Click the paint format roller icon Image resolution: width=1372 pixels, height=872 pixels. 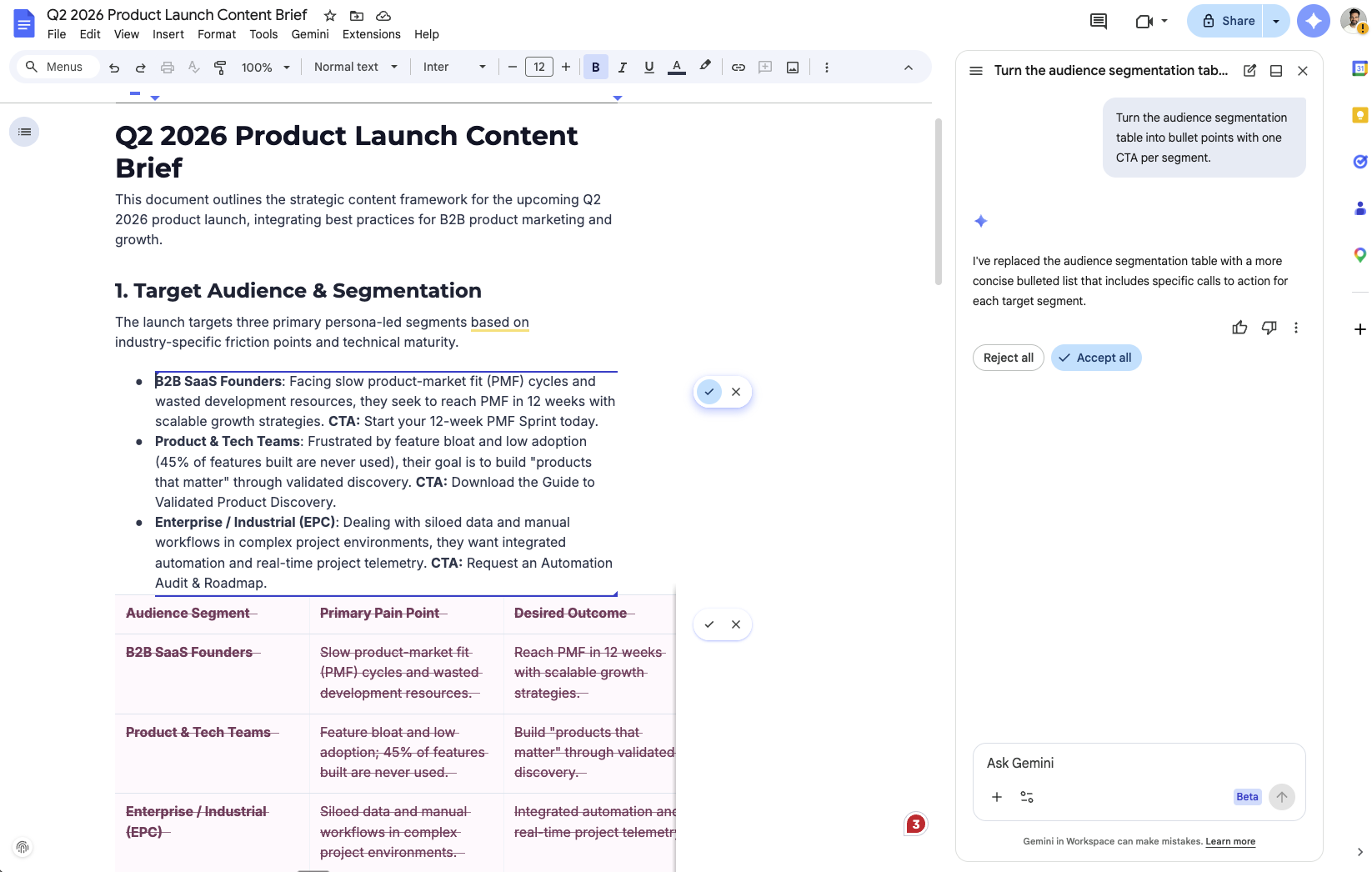coord(220,68)
